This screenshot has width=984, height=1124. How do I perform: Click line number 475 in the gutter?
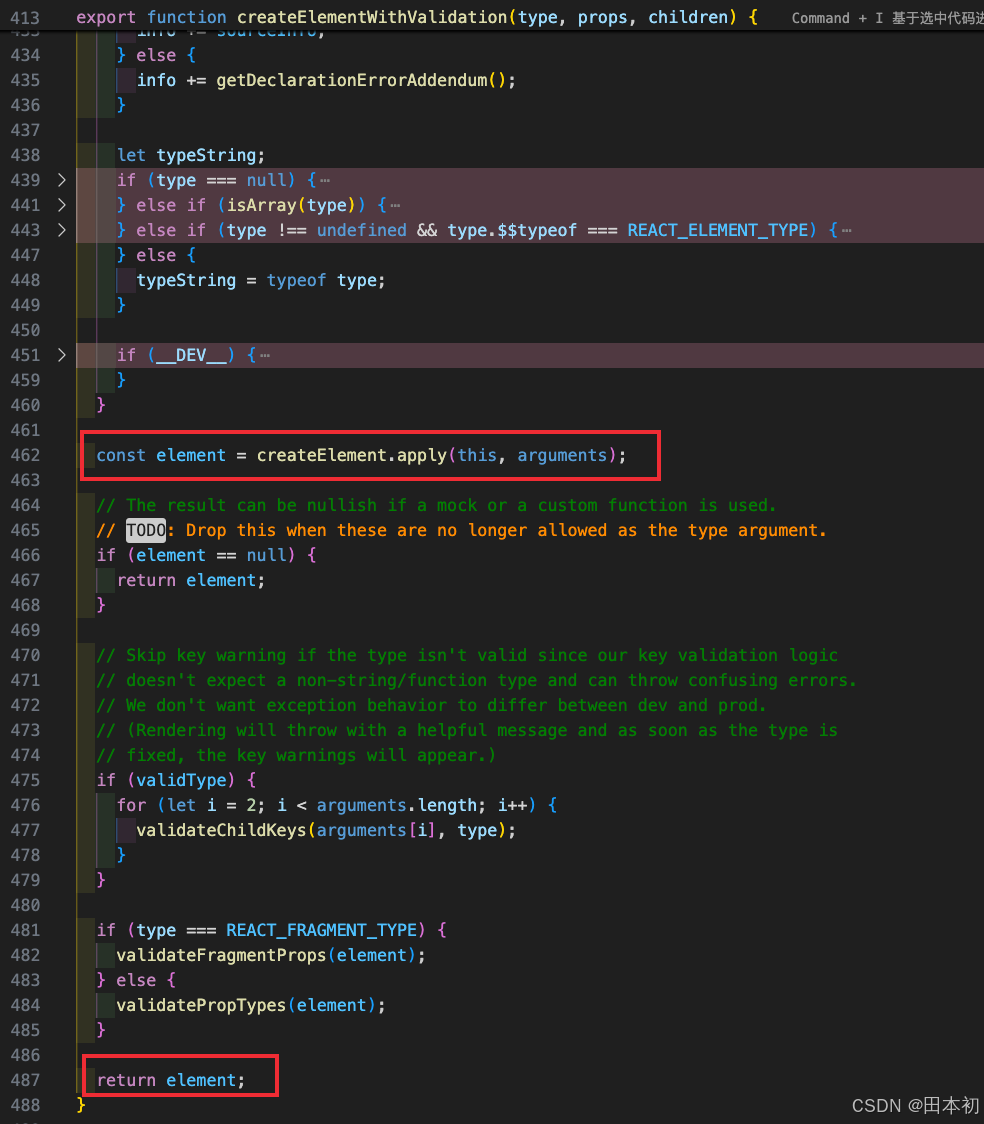25,780
